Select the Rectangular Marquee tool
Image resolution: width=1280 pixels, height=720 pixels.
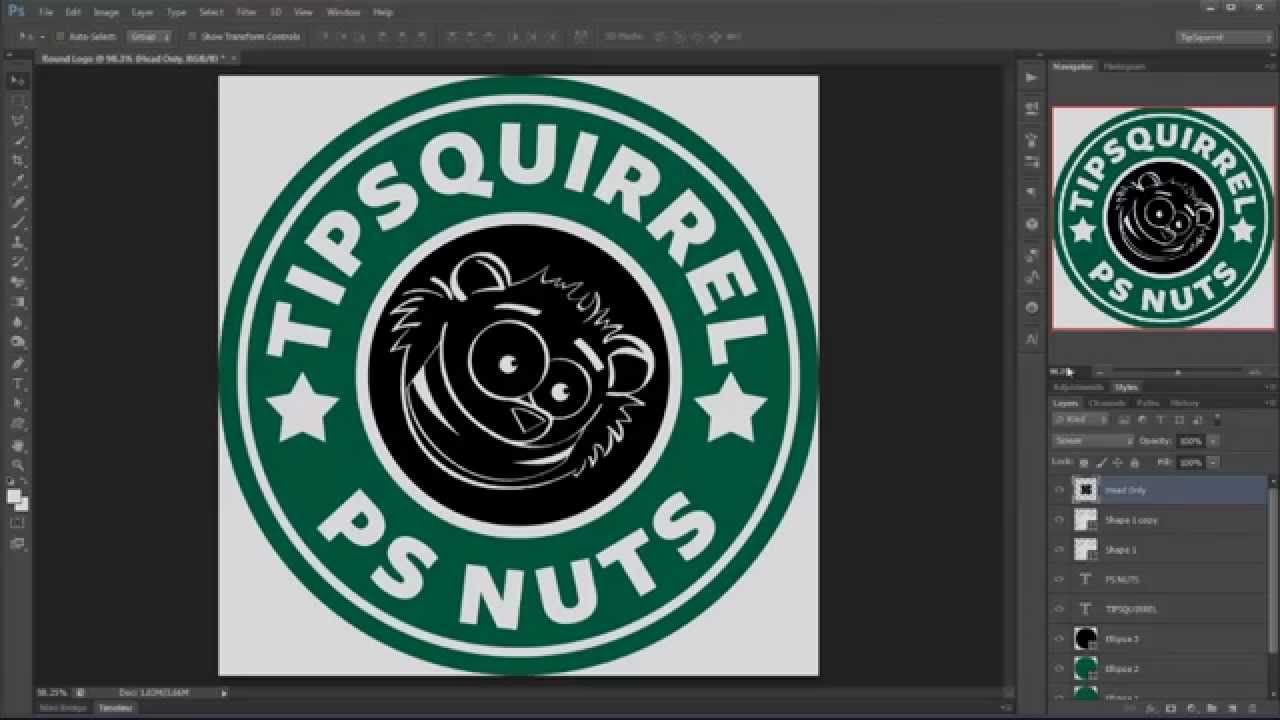pyautogui.click(x=18, y=100)
